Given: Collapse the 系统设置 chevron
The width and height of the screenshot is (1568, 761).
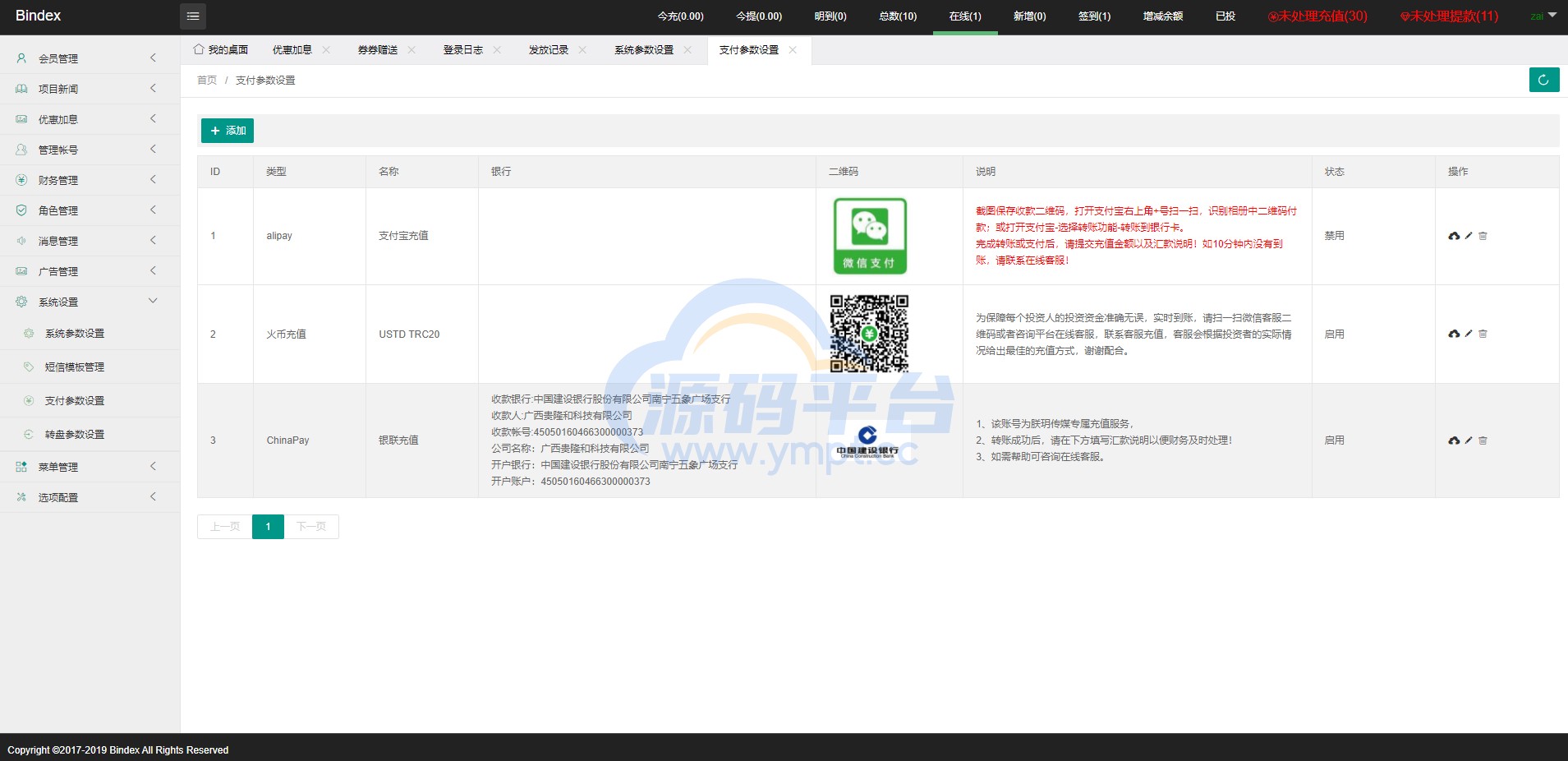Looking at the screenshot, I should pos(153,301).
